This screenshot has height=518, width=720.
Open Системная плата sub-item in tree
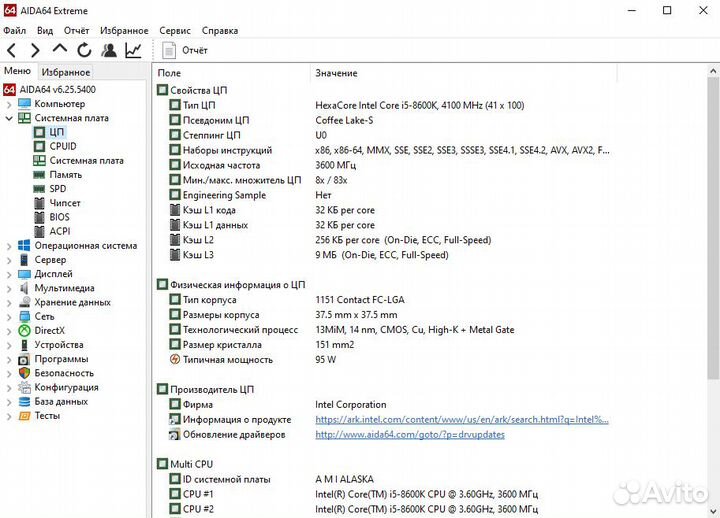(79, 161)
